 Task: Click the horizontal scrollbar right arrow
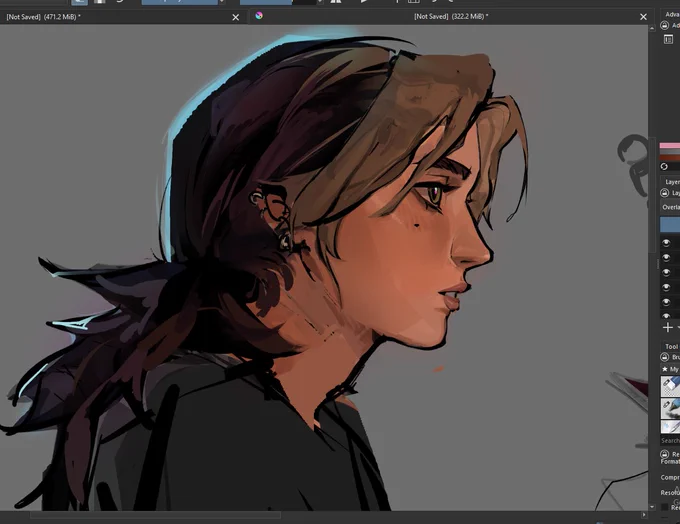coord(644,515)
